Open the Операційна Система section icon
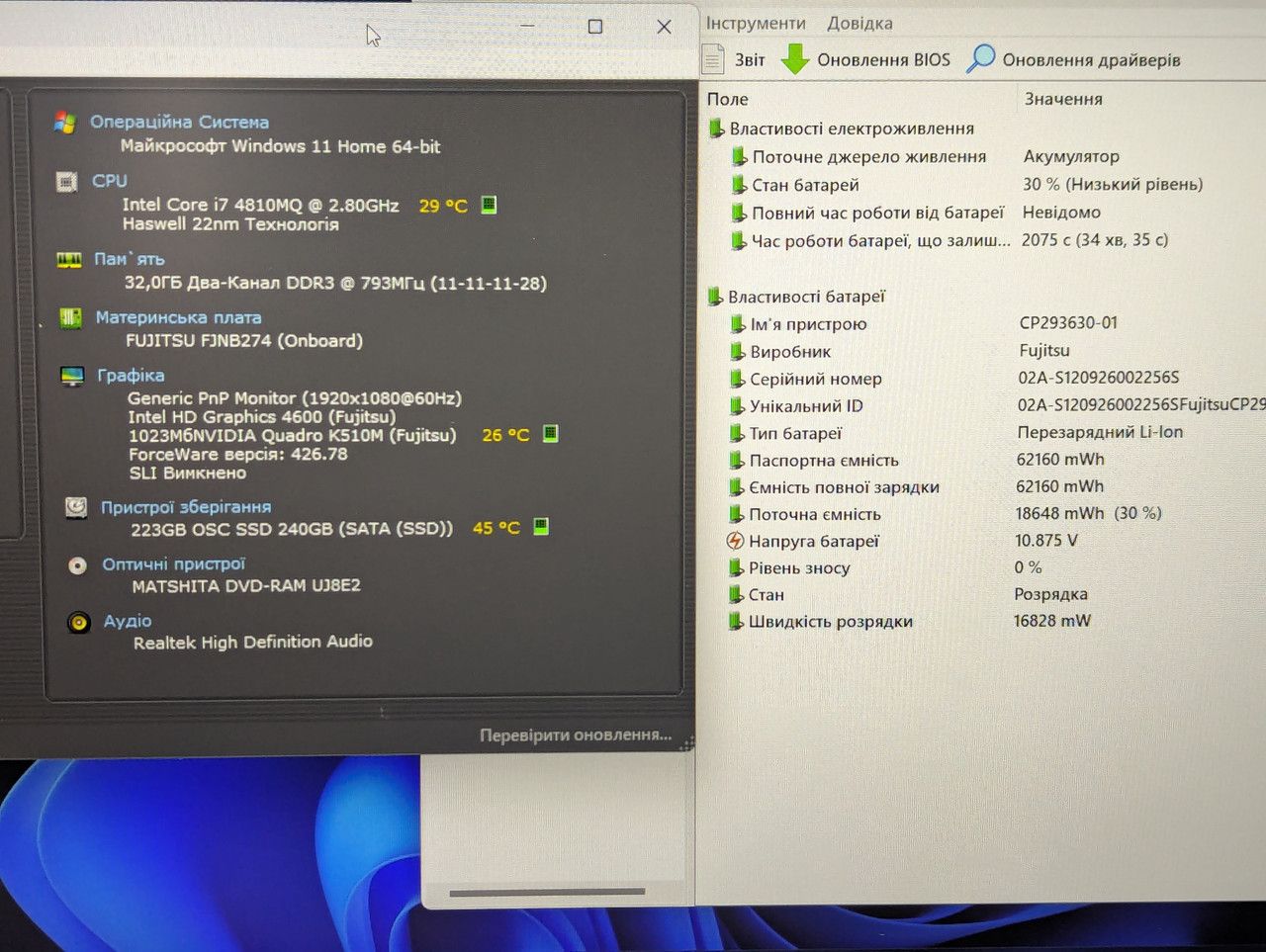1266x952 pixels. pos(65,123)
